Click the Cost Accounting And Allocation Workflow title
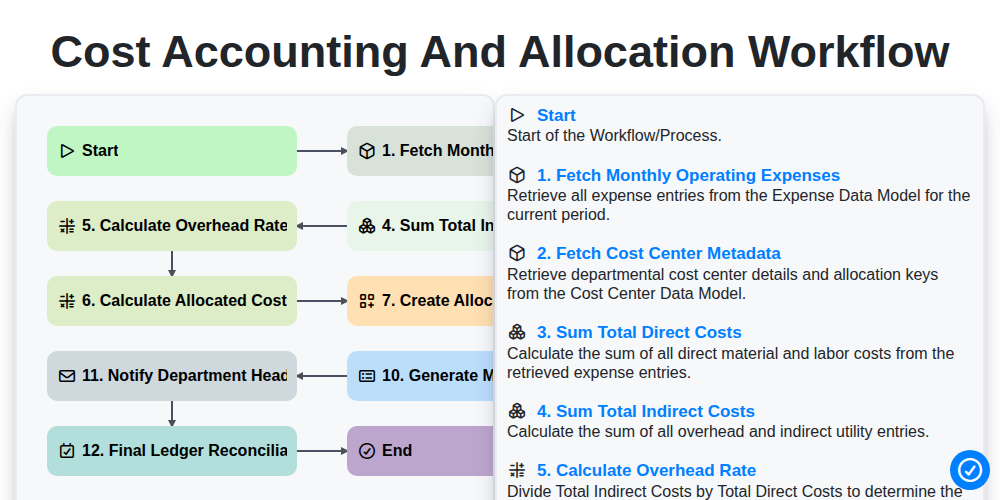The image size is (1000, 500). (500, 52)
